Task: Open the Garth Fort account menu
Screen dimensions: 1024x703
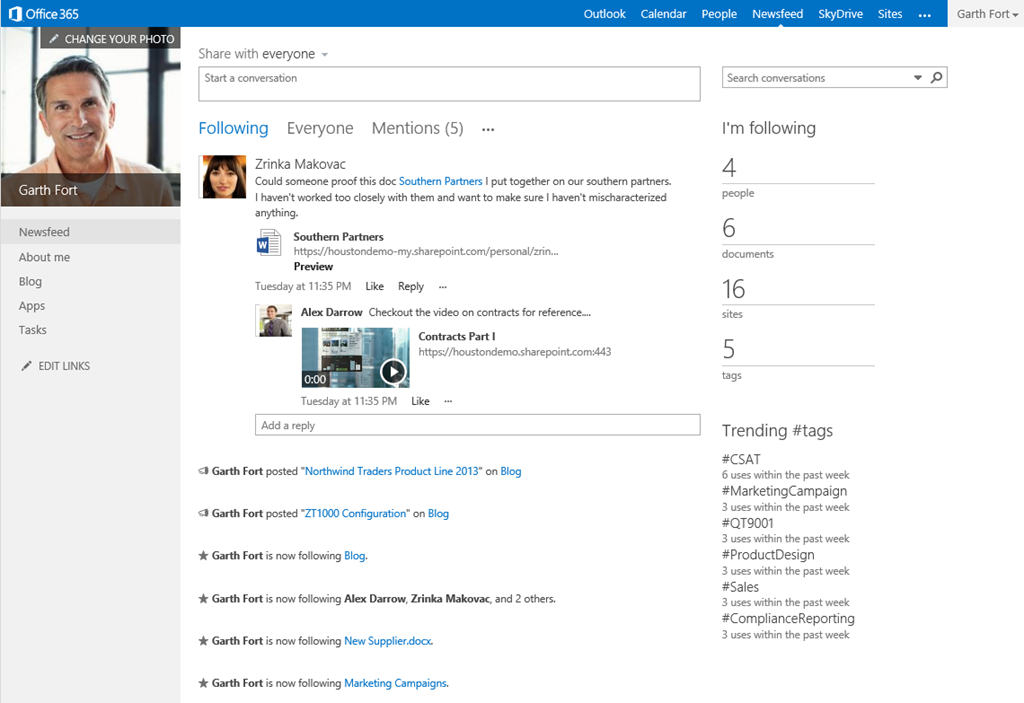Action: [x=987, y=14]
